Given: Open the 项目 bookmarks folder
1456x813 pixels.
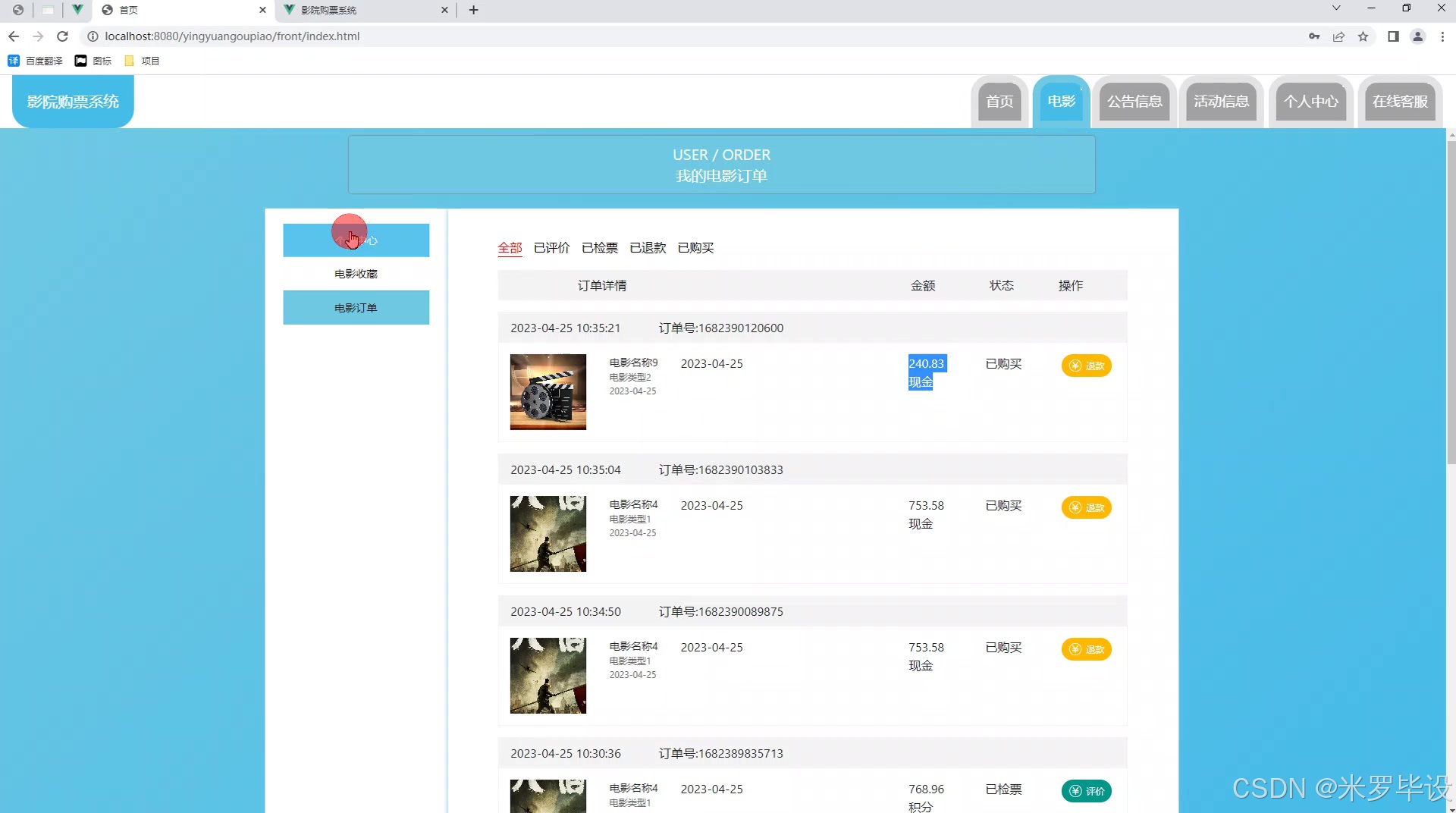Looking at the screenshot, I should [x=142, y=61].
